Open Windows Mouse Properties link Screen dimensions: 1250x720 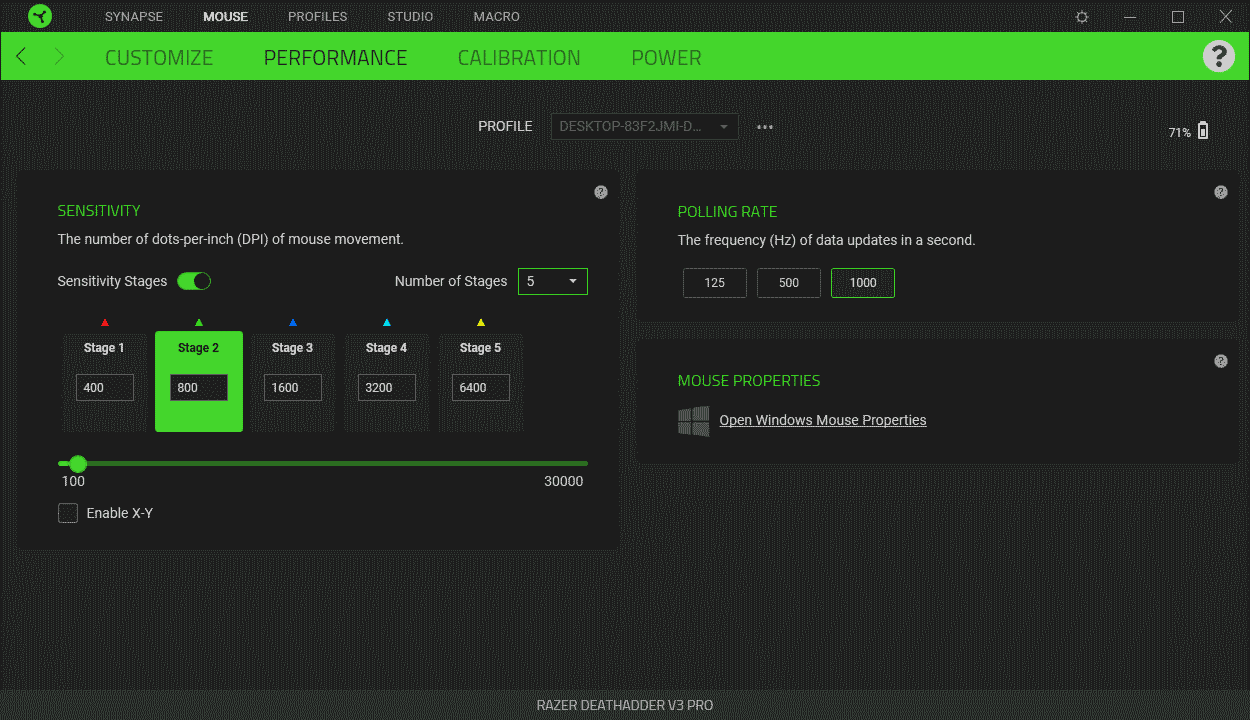(823, 420)
